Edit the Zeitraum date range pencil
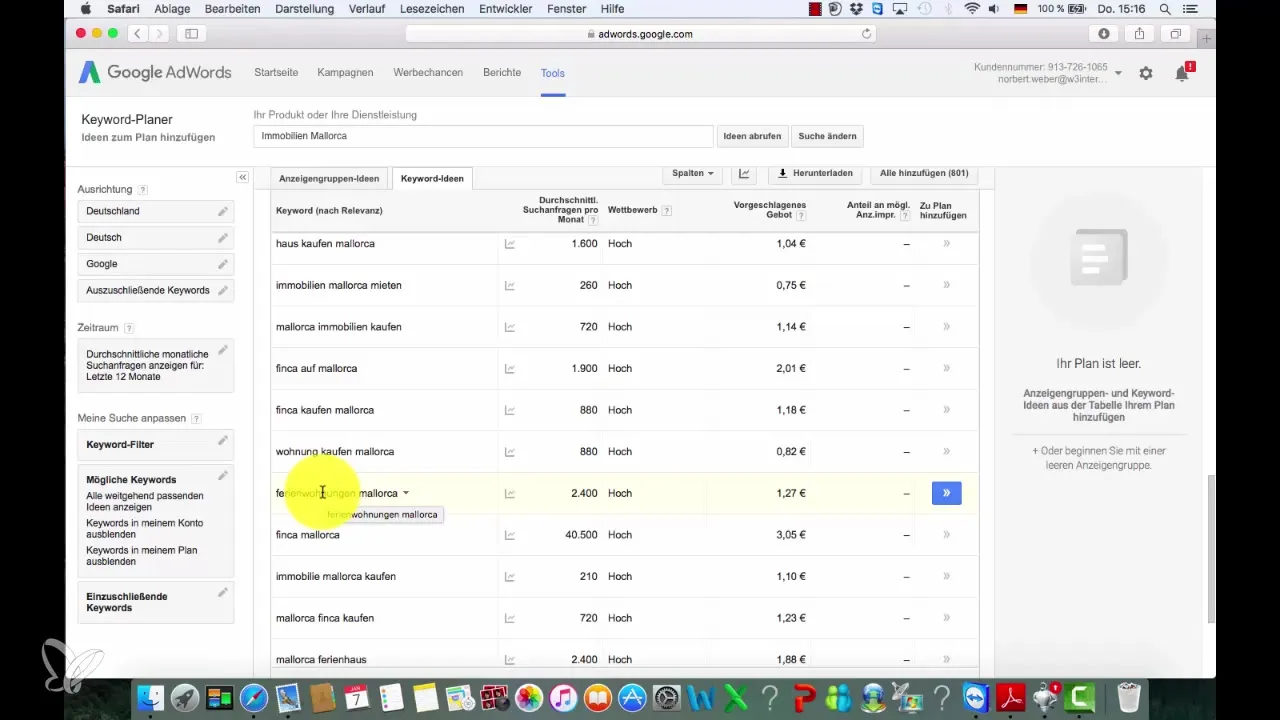Image resolution: width=1280 pixels, height=720 pixels. point(223,350)
